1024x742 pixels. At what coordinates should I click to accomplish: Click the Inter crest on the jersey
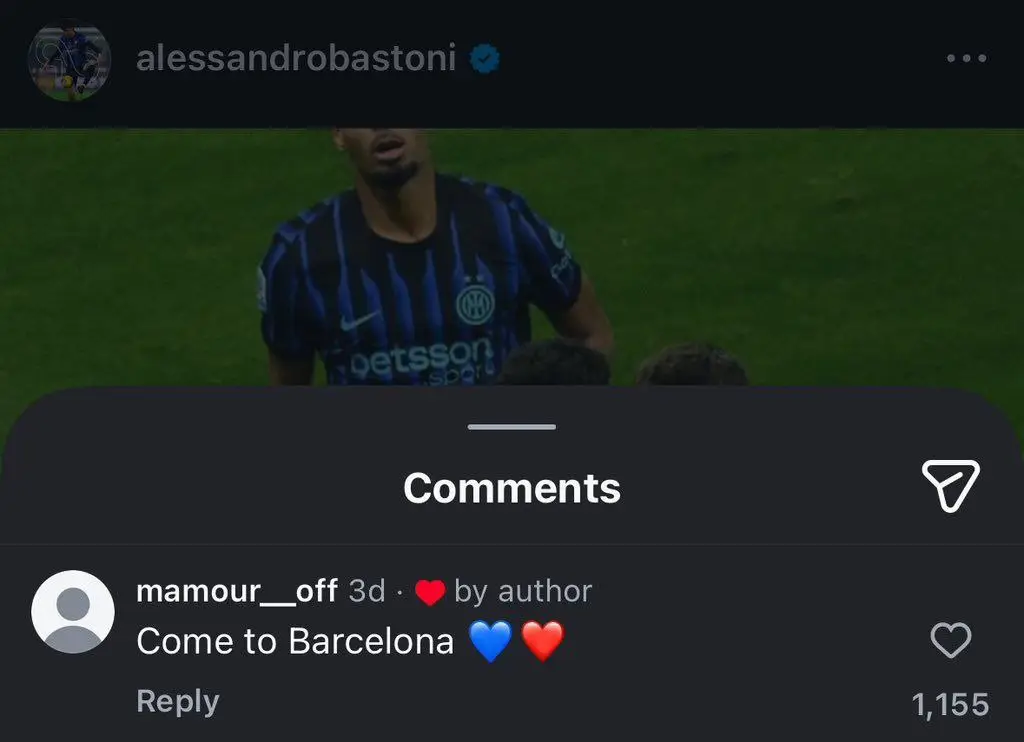tap(475, 304)
